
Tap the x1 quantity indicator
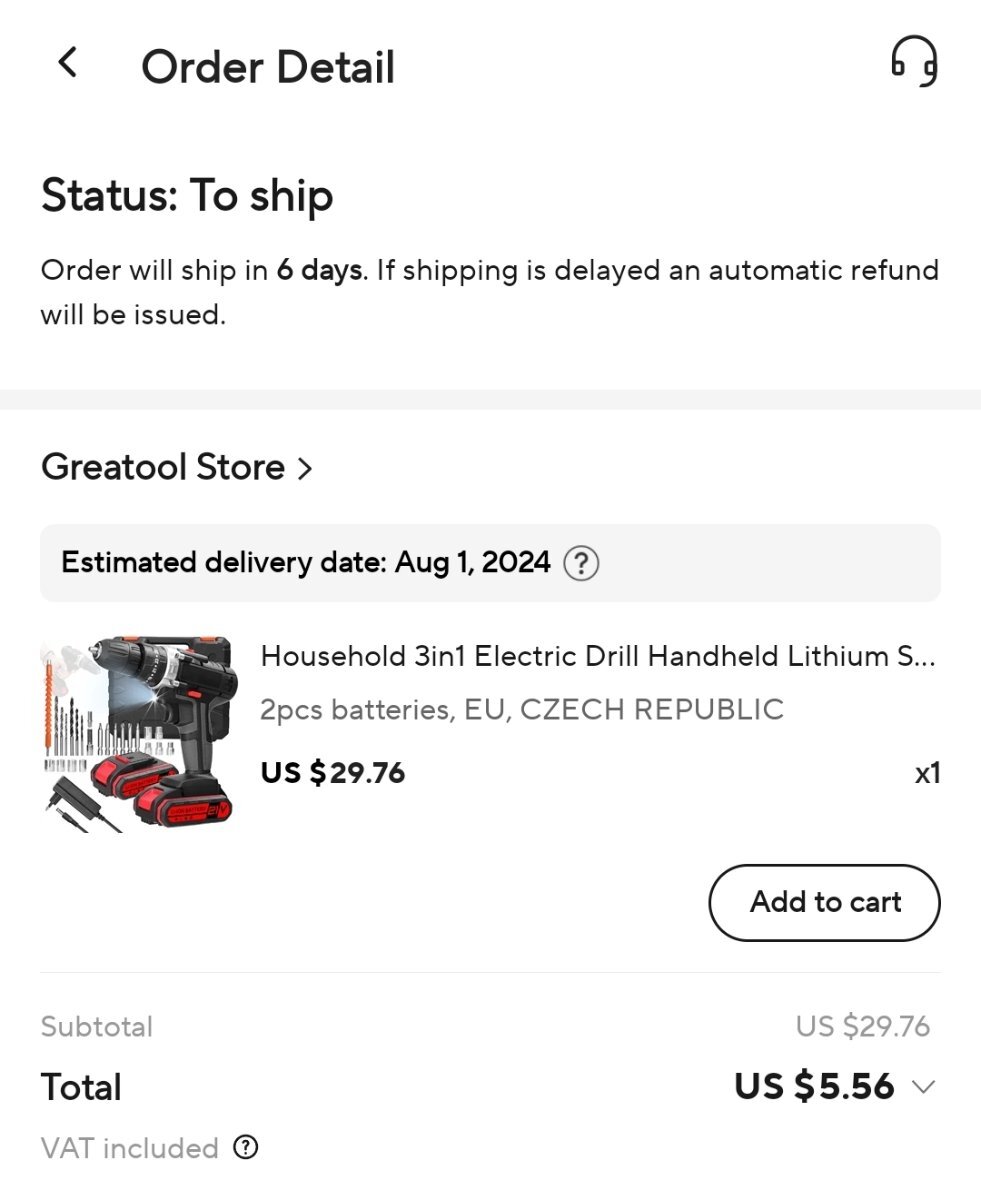coord(927,773)
